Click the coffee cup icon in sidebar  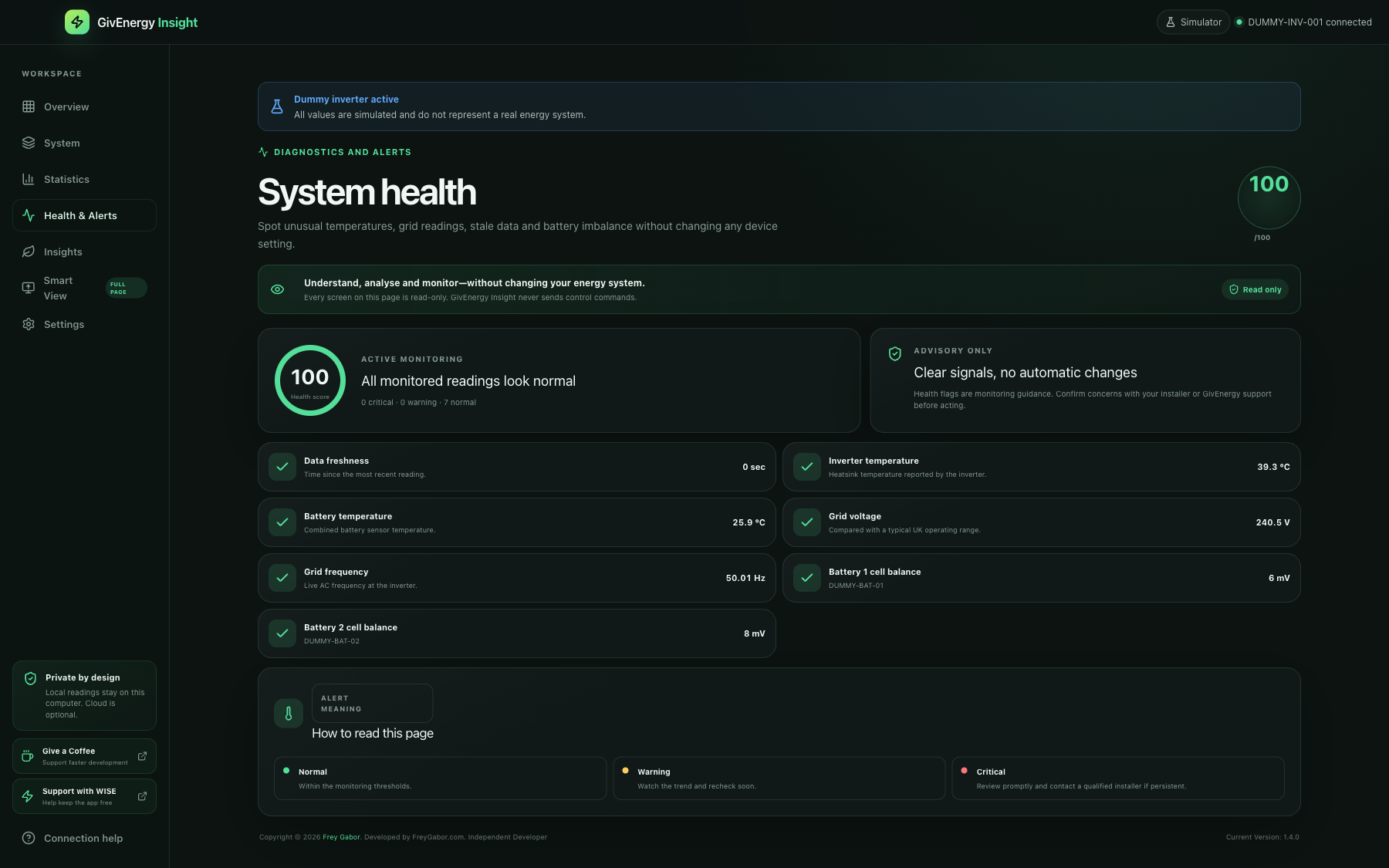[x=28, y=756]
